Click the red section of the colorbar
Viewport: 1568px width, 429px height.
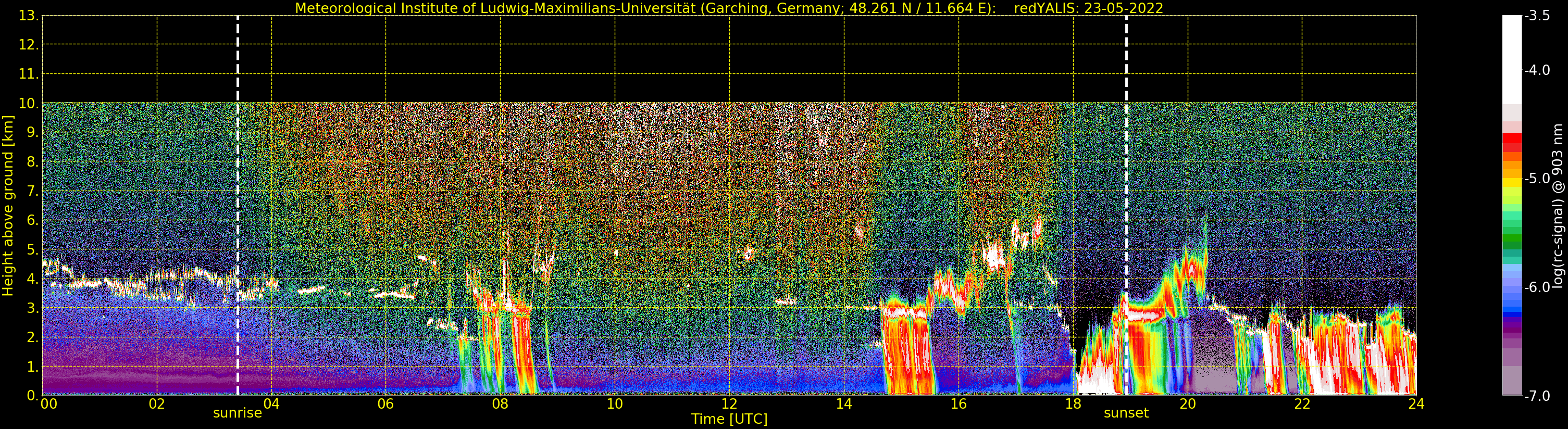(x=1512, y=142)
